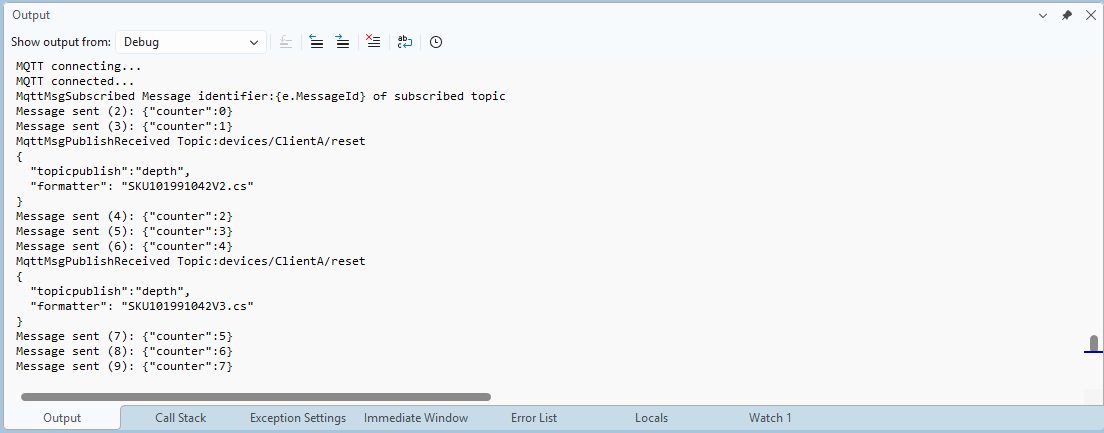Click the Find Message in Code icon
Viewport: 1104px width, 433px height.
(x=286, y=42)
